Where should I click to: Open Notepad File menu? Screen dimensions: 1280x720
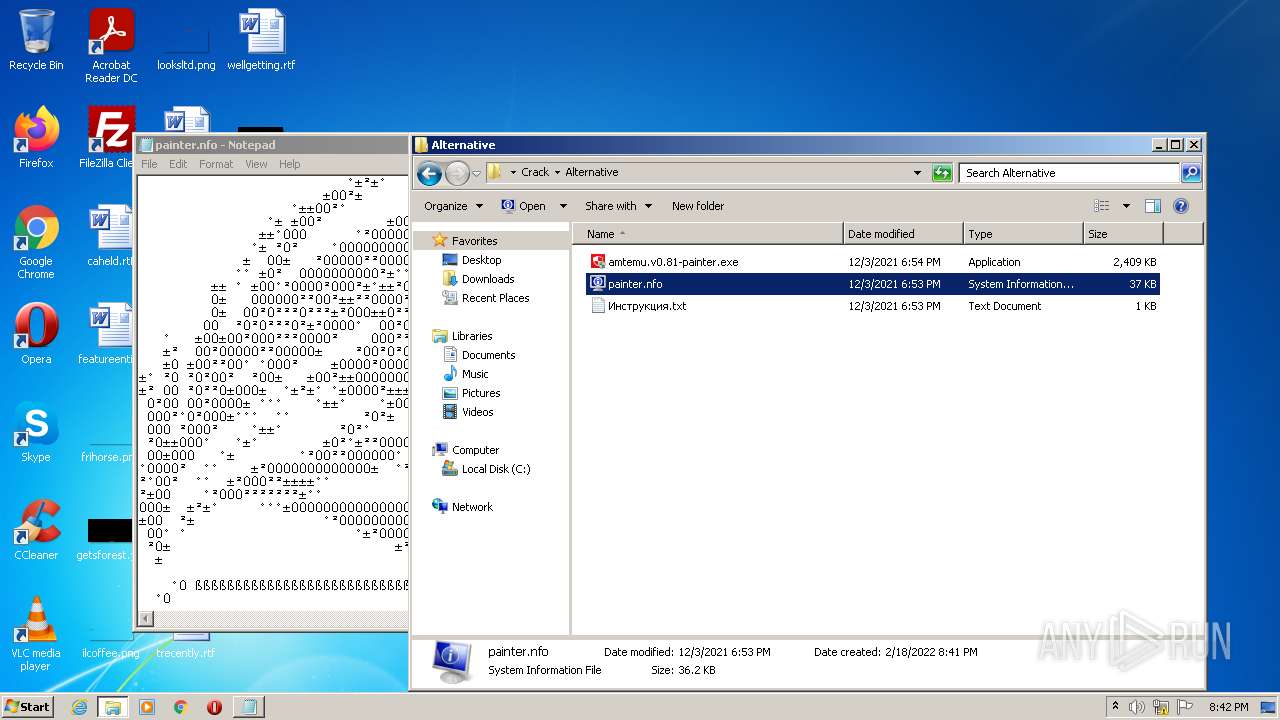click(x=149, y=164)
